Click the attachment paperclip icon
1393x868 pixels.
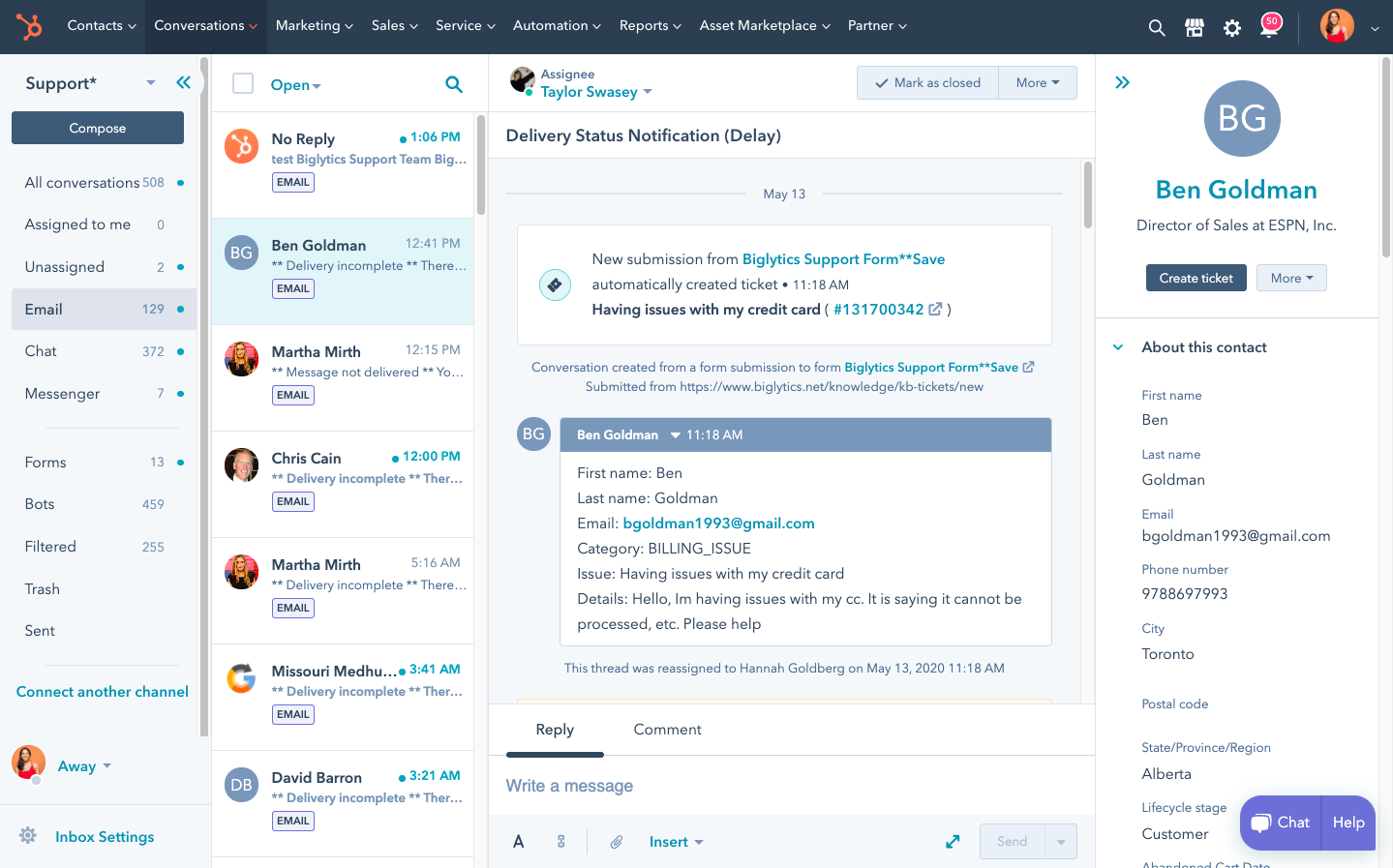(616, 842)
